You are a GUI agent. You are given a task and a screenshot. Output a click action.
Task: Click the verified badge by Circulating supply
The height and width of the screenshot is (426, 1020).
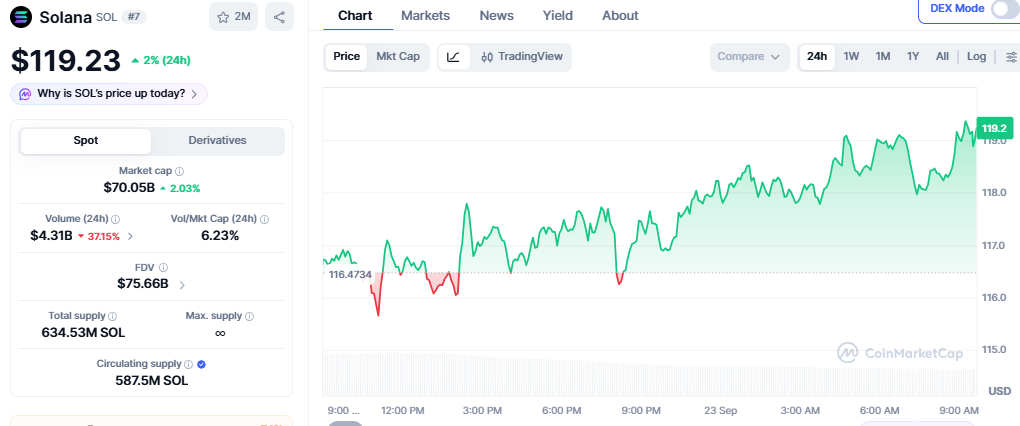coord(202,364)
